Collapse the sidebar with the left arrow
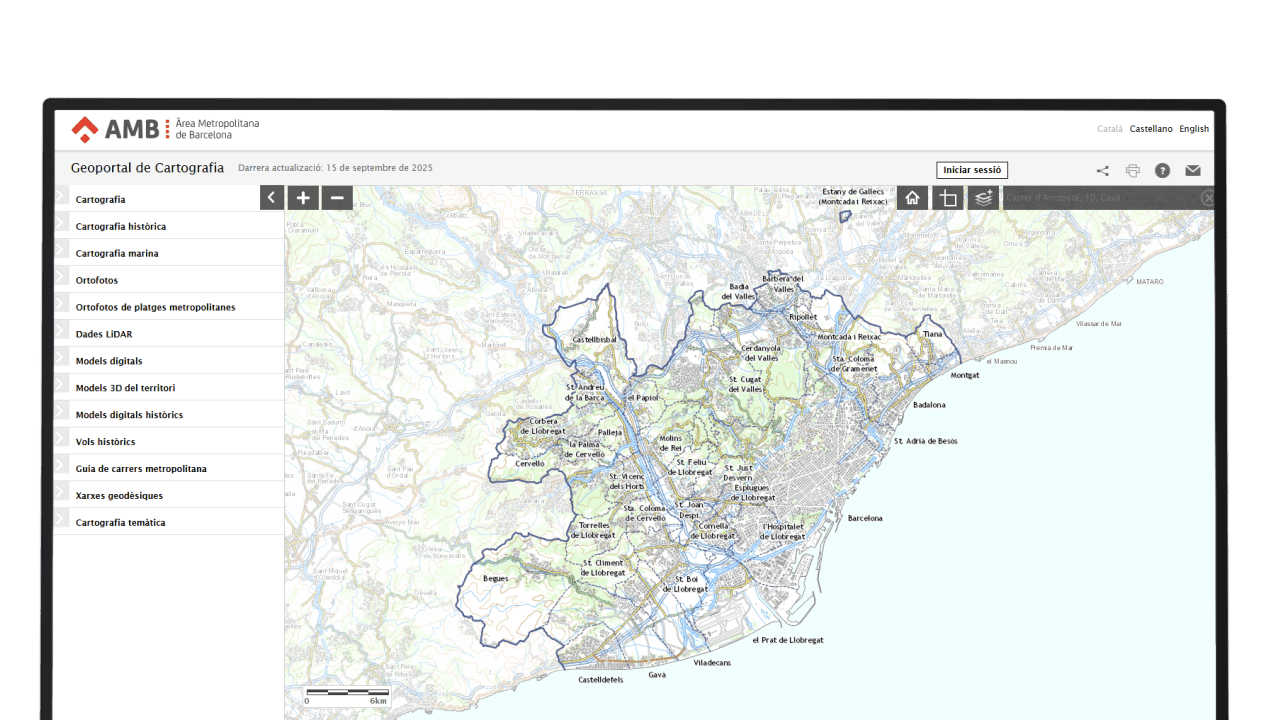The width and height of the screenshot is (1280, 720). tap(271, 197)
